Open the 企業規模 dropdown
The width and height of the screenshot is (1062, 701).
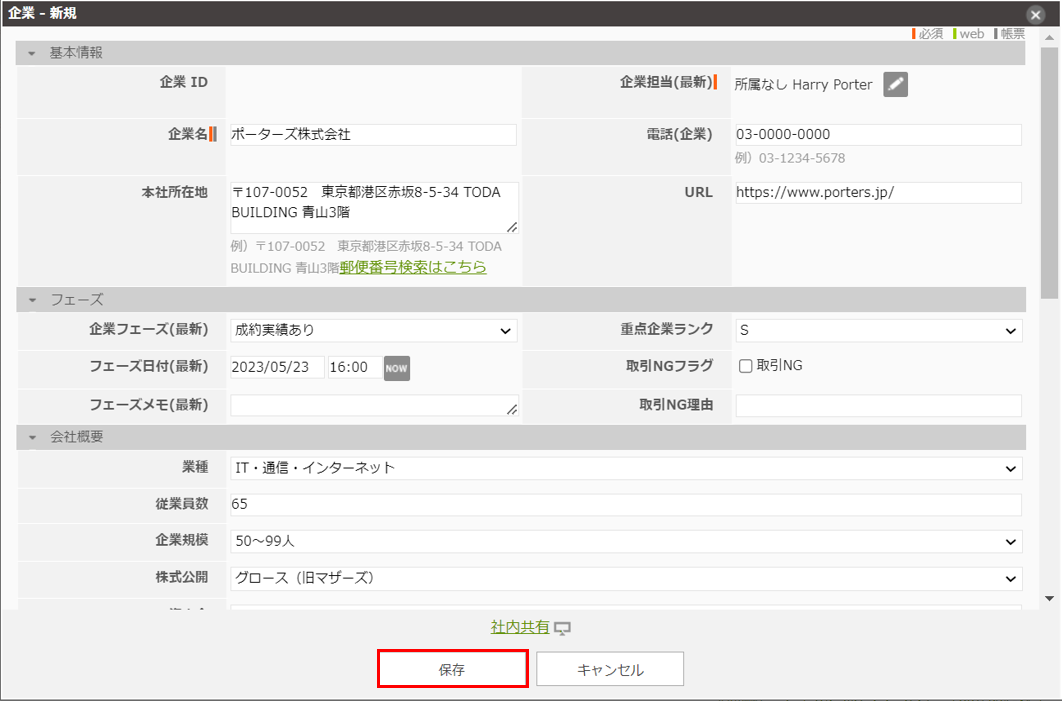tap(626, 541)
